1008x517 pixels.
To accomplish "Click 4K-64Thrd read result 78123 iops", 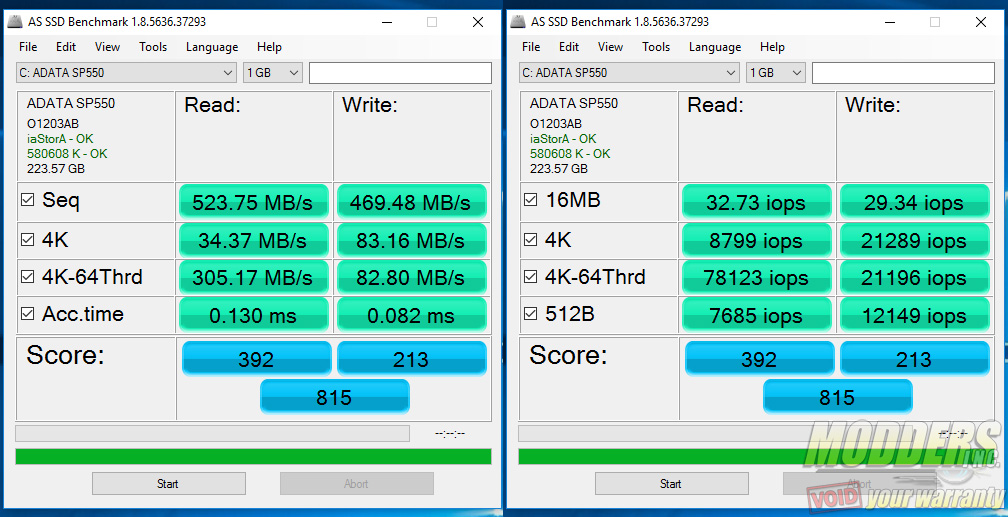I will (x=757, y=277).
